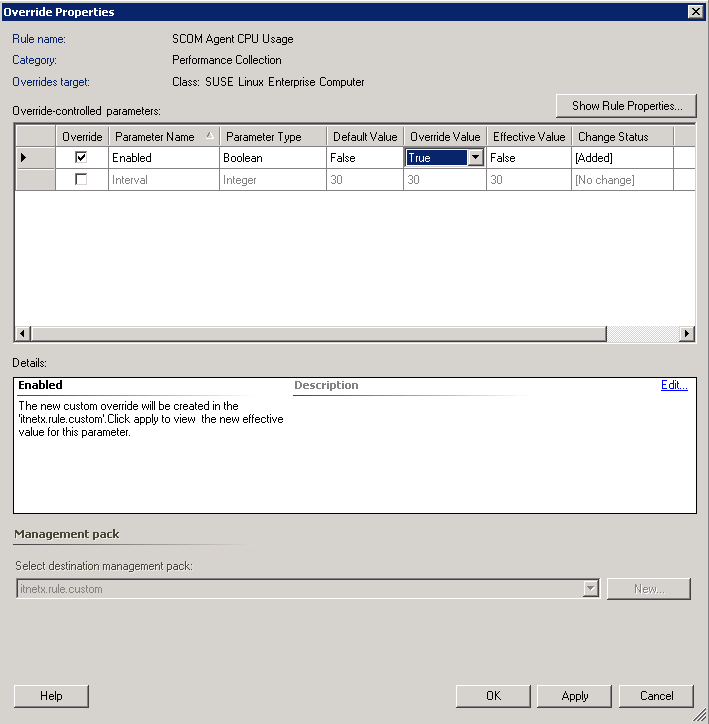Click the Overrides target label
Image resolution: width=709 pixels, height=724 pixels.
(x=51, y=82)
